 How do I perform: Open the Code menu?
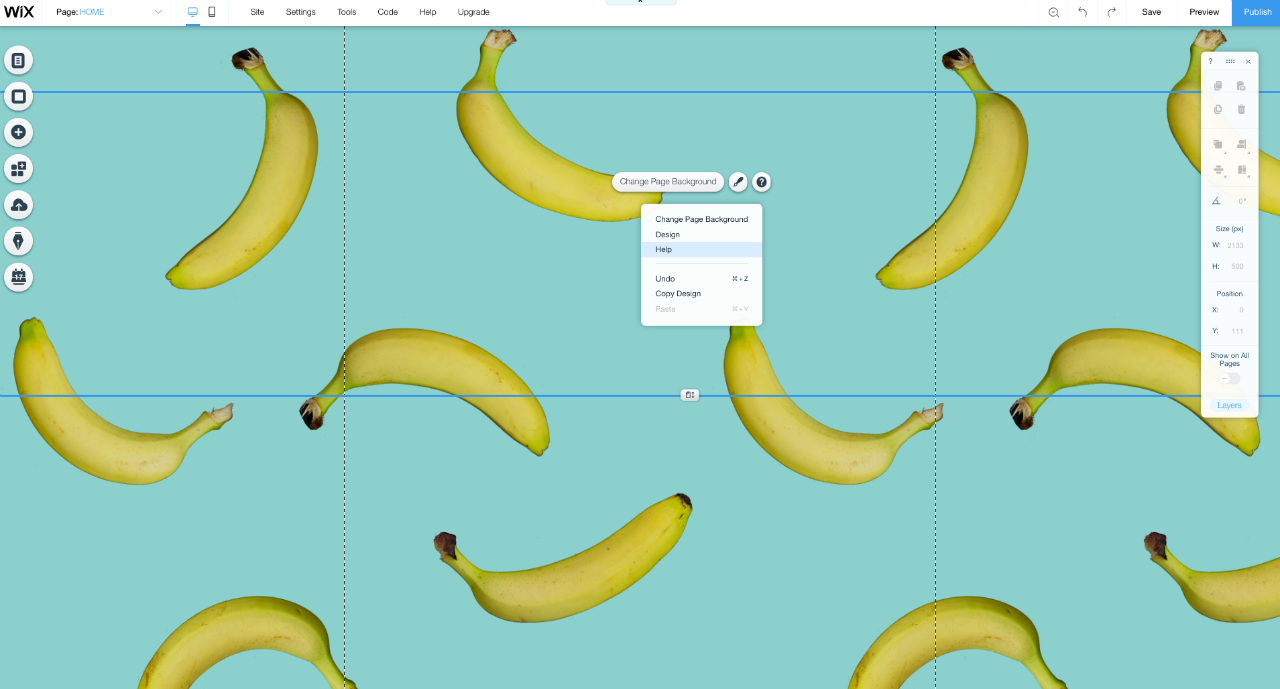coord(387,12)
